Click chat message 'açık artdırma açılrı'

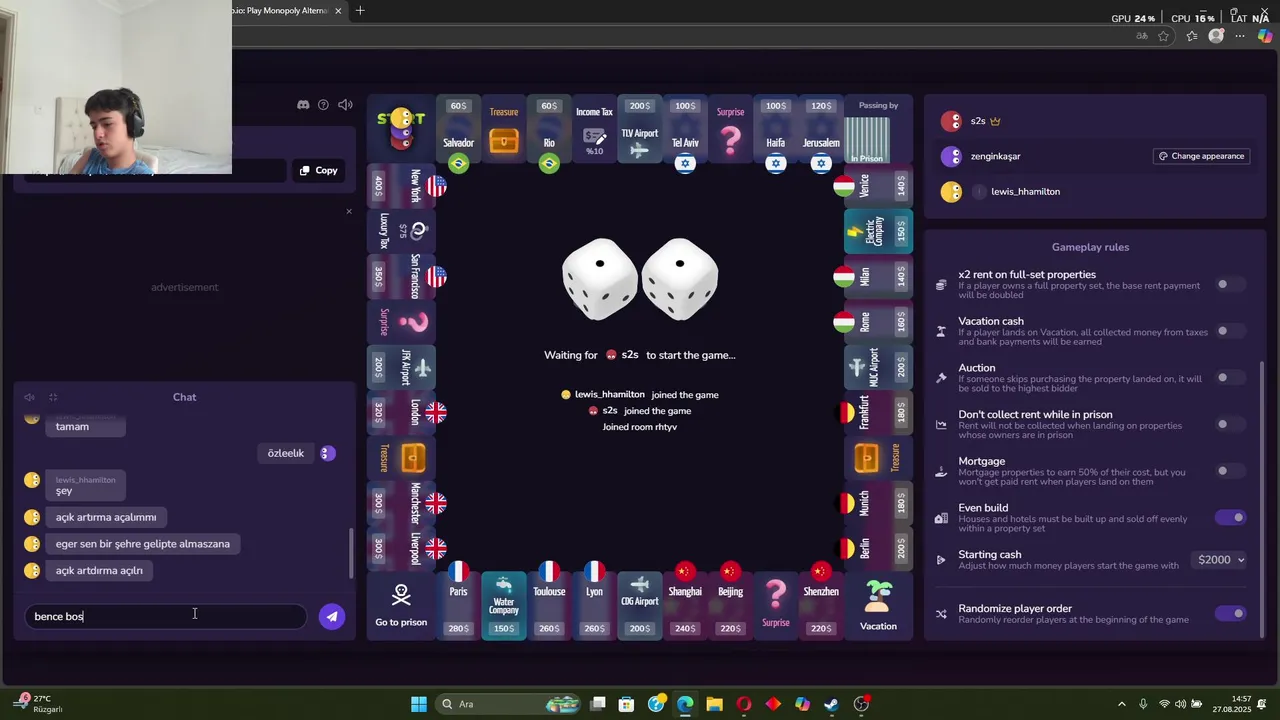click(x=99, y=570)
